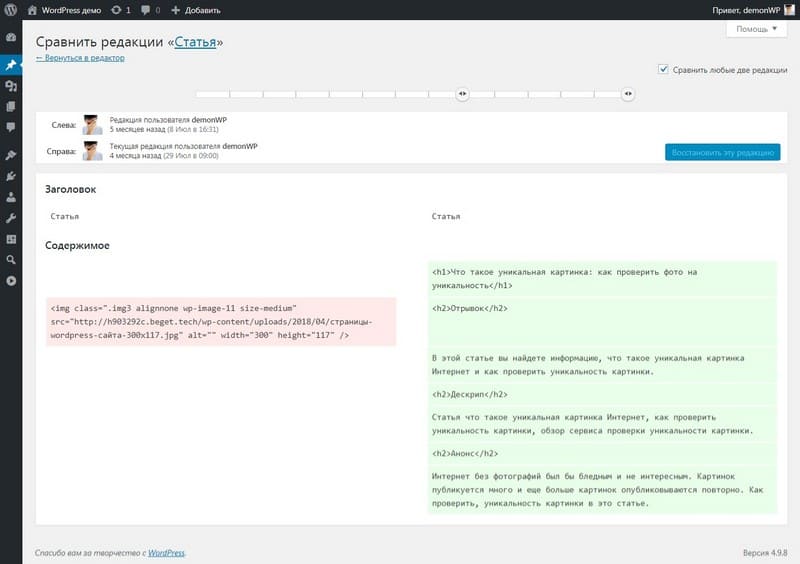Image resolution: width=800 pixels, height=564 pixels.
Task: Click the left column title Статья
Action: [x=64, y=216]
